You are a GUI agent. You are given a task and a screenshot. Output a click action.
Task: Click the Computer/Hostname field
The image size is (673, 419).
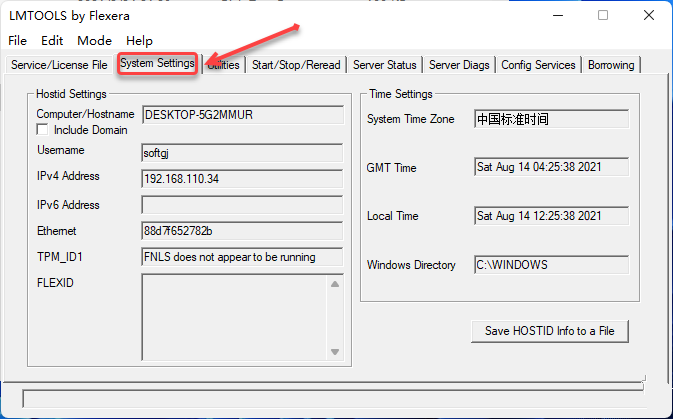coord(243,115)
